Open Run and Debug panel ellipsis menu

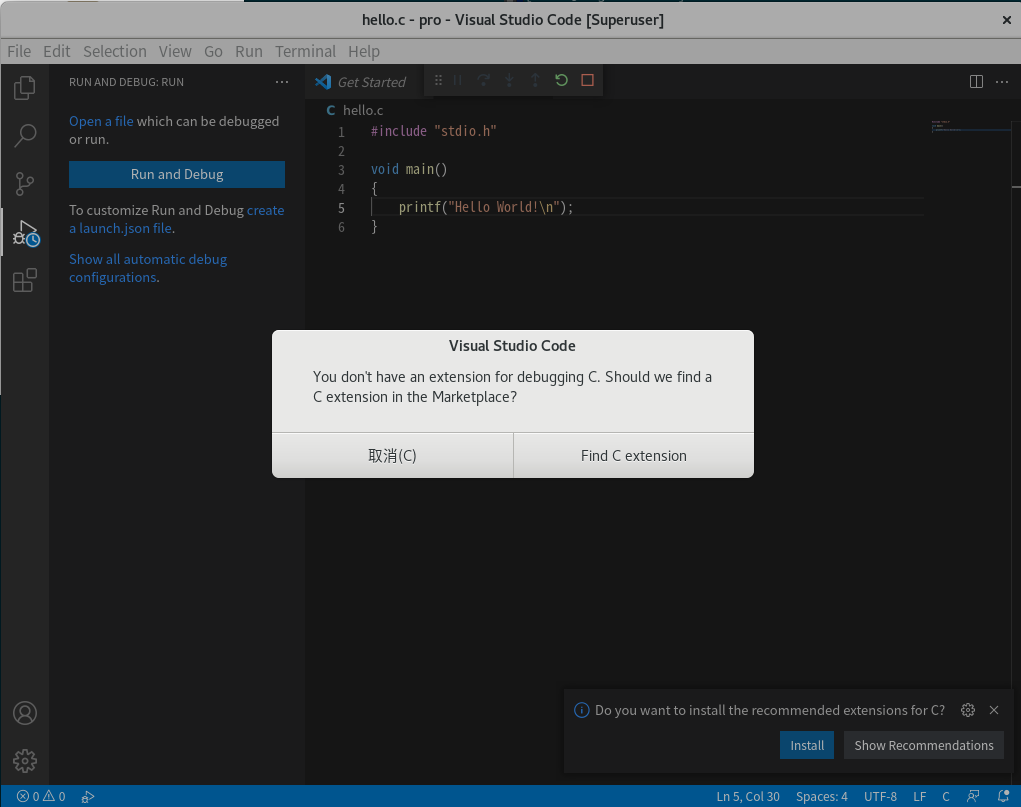click(x=282, y=82)
